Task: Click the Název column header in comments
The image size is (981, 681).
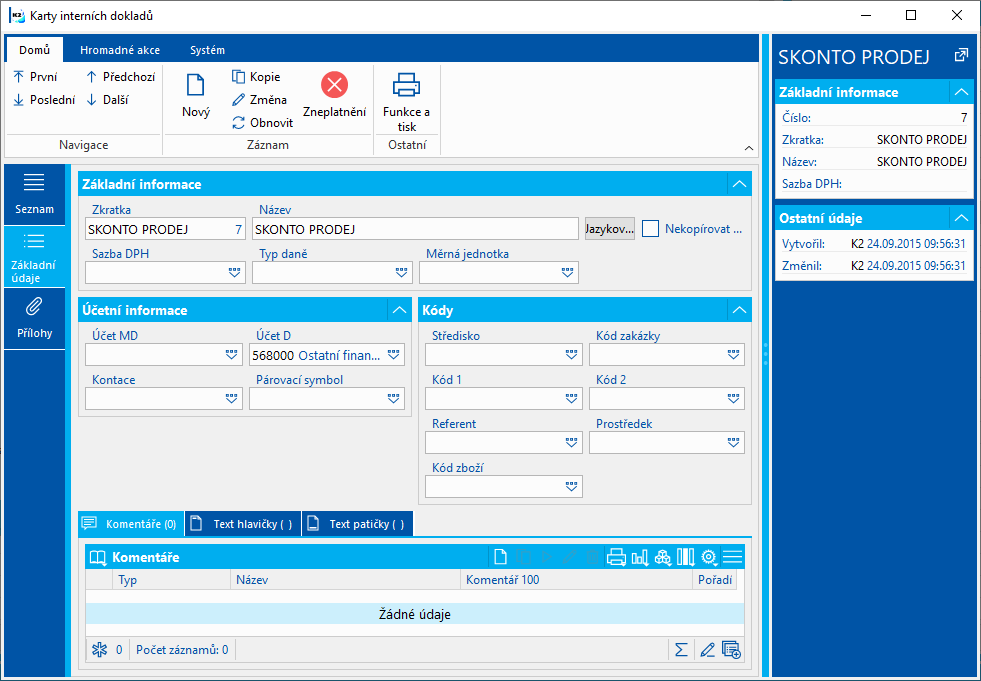Action: pos(345,580)
